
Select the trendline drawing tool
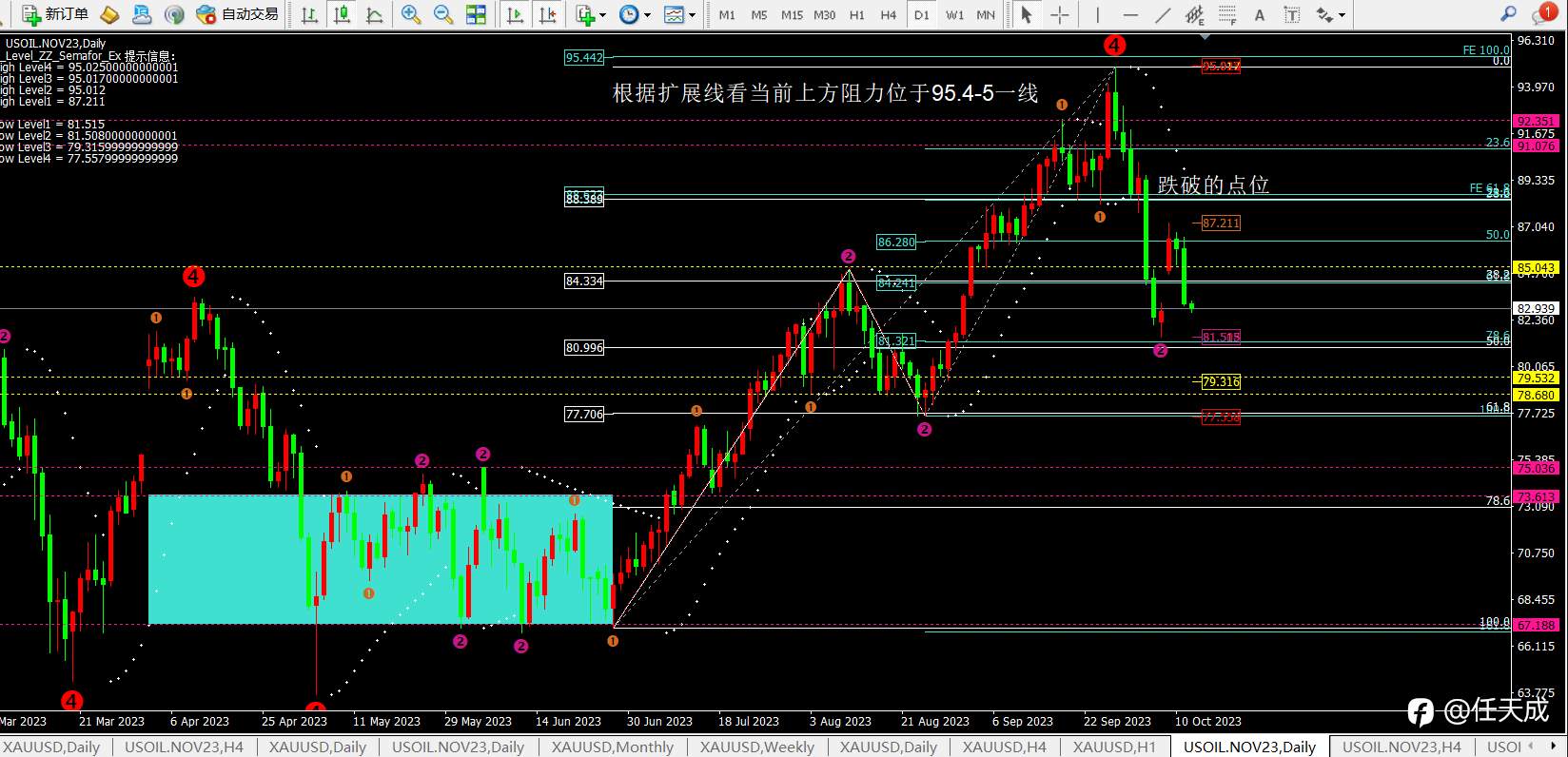point(1163,14)
